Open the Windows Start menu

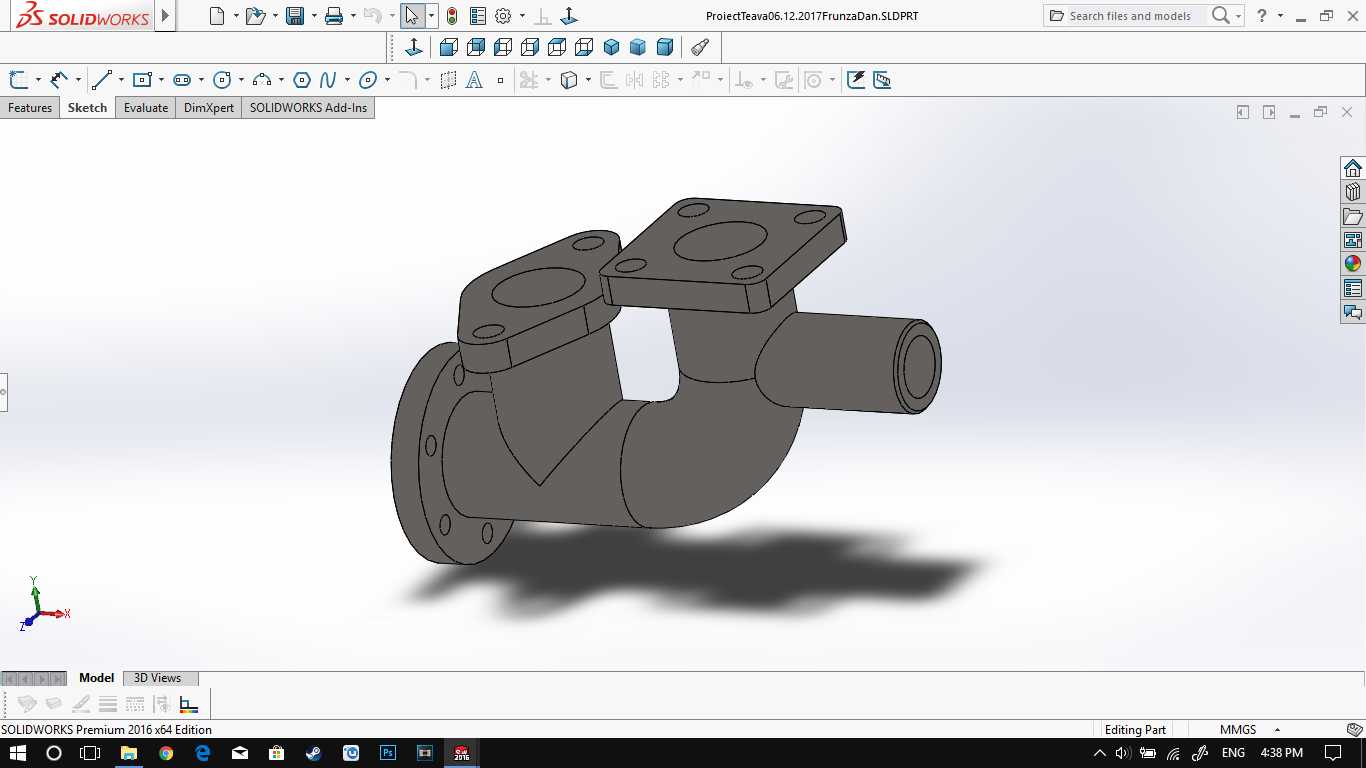(x=17, y=753)
